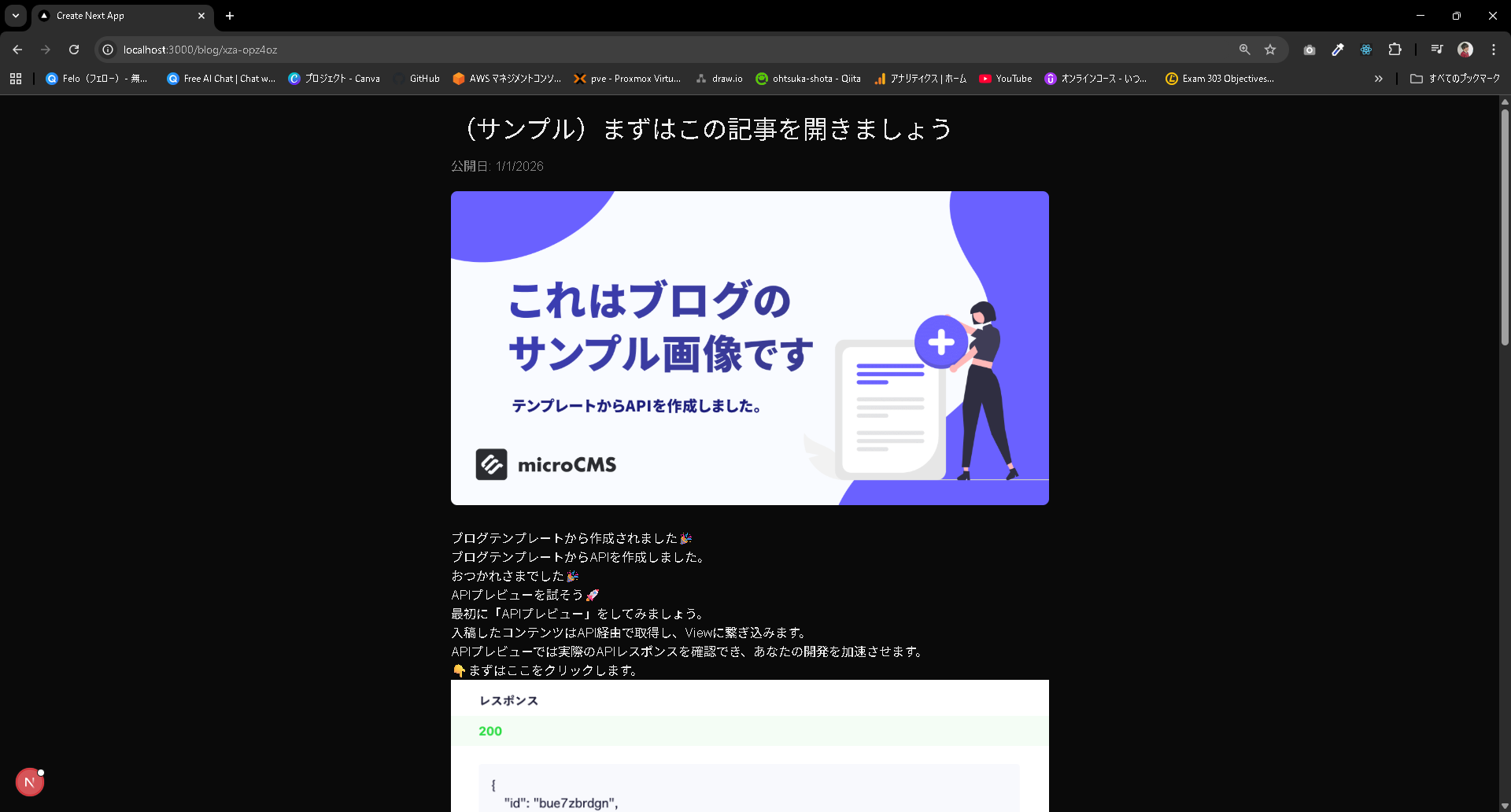Viewport: 1511px width, 812px height.
Task: Open the apps grid in bookmarks bar
Action: 16,79
